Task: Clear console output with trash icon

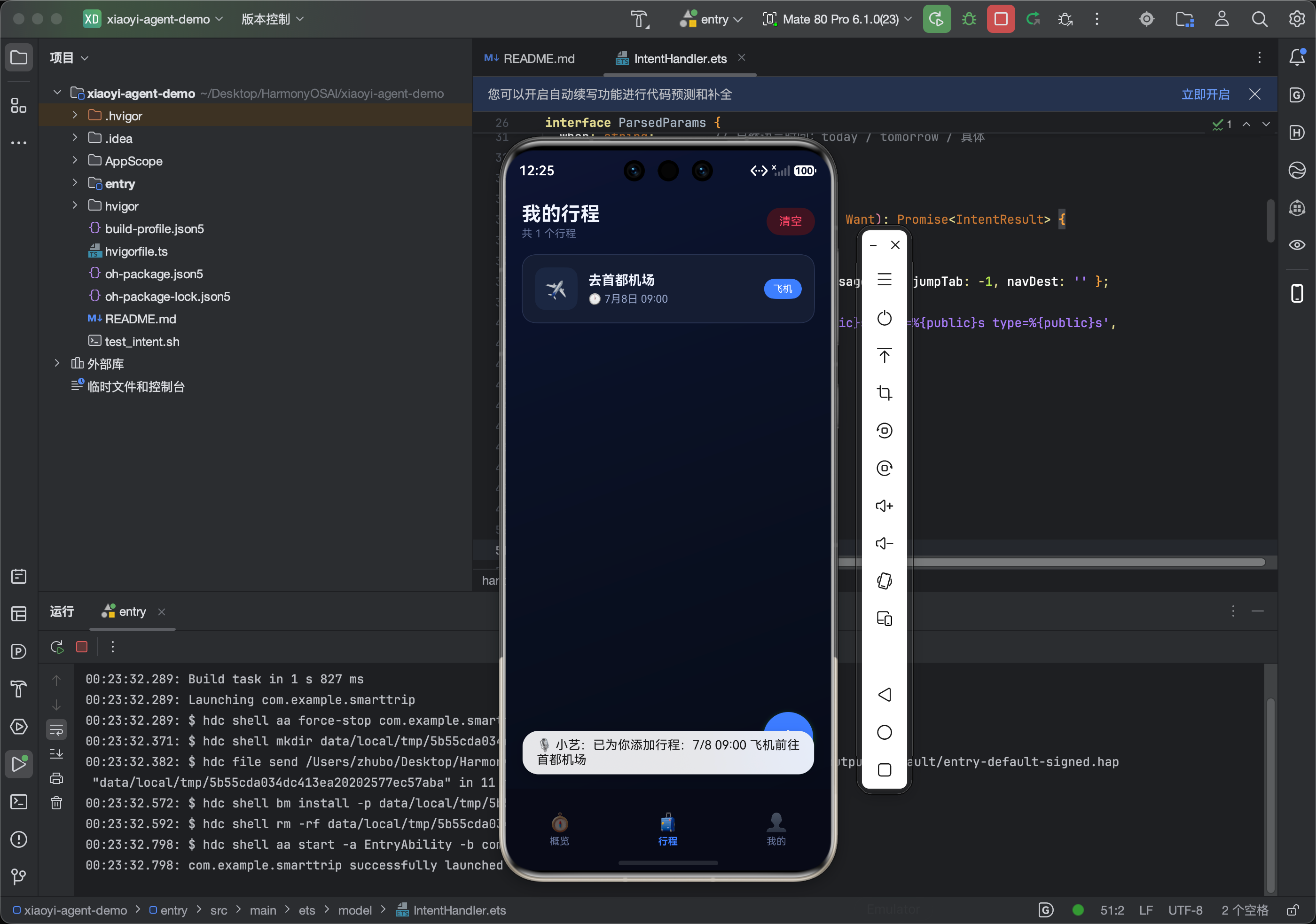Action: pyautogui.click(x=56, y=802)
